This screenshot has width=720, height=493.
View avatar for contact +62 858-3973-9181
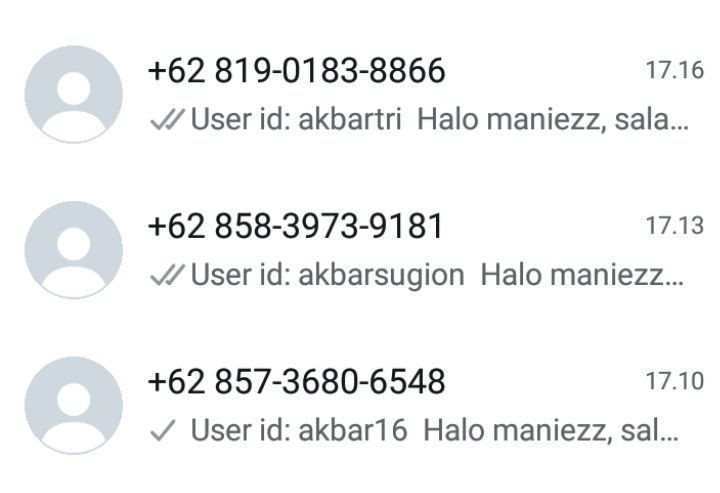[x=73, y=250]
